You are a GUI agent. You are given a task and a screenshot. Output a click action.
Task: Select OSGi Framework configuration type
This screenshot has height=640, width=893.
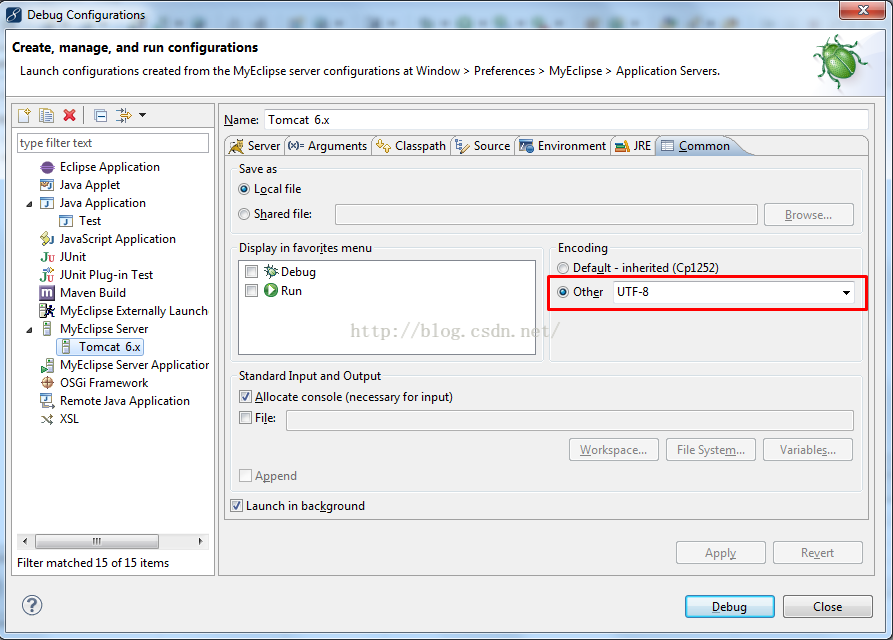pyautogui.click(x=104, y=383)
